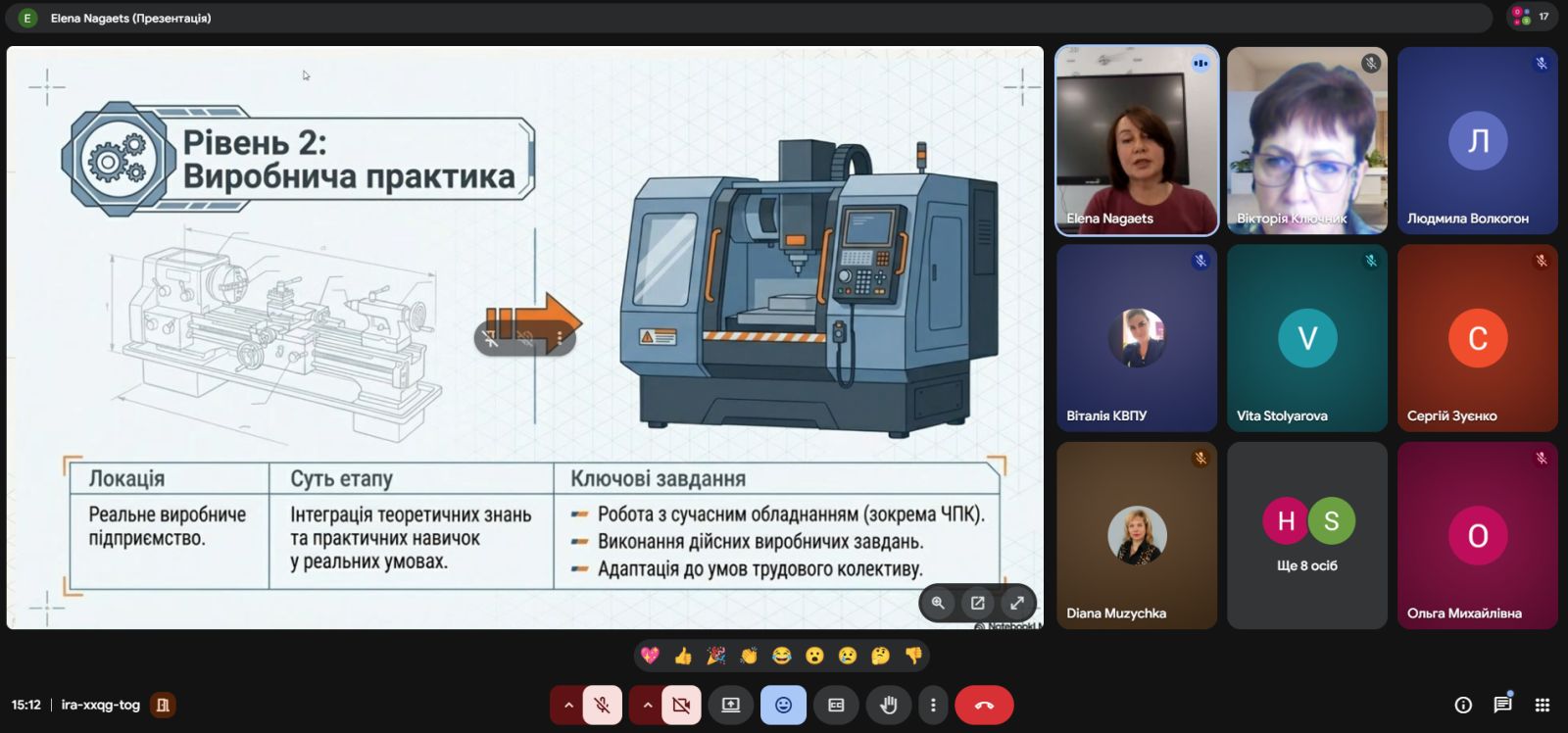Click muted mic icon on Людмила Волкогон
This screenshot has width=1568, height=733.
[1542, 64]
